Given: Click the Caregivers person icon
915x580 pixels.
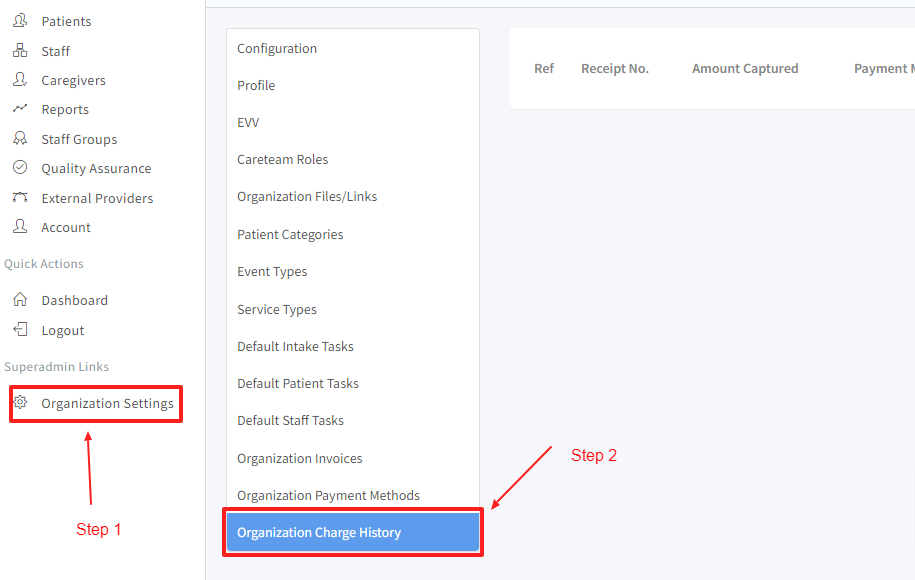Looking at the screenshot, I should (x=20, y=80).
